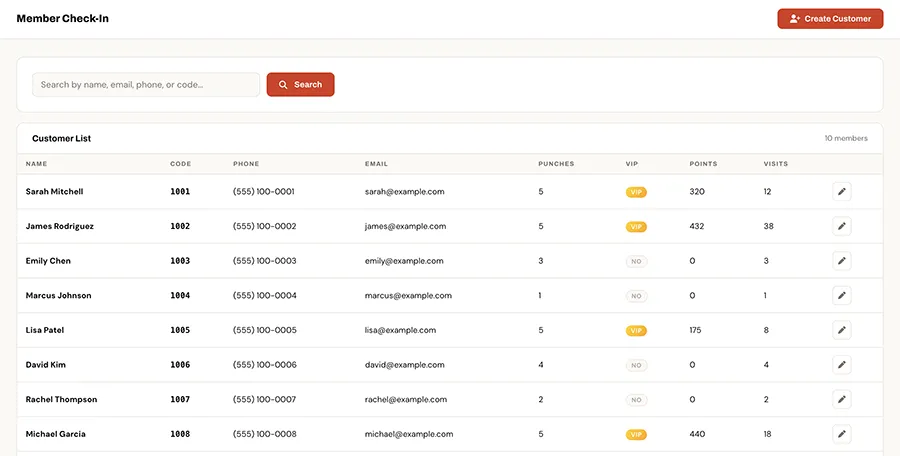This screenshot has width=900, height=456.
Task: Click points value 440
Action: click(x=697, y=434)
